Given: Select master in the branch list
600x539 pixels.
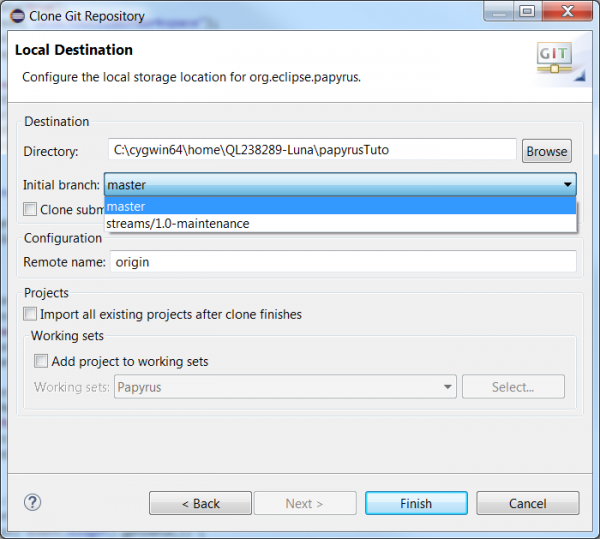Looking at the screenshot, I should [340, 206].
